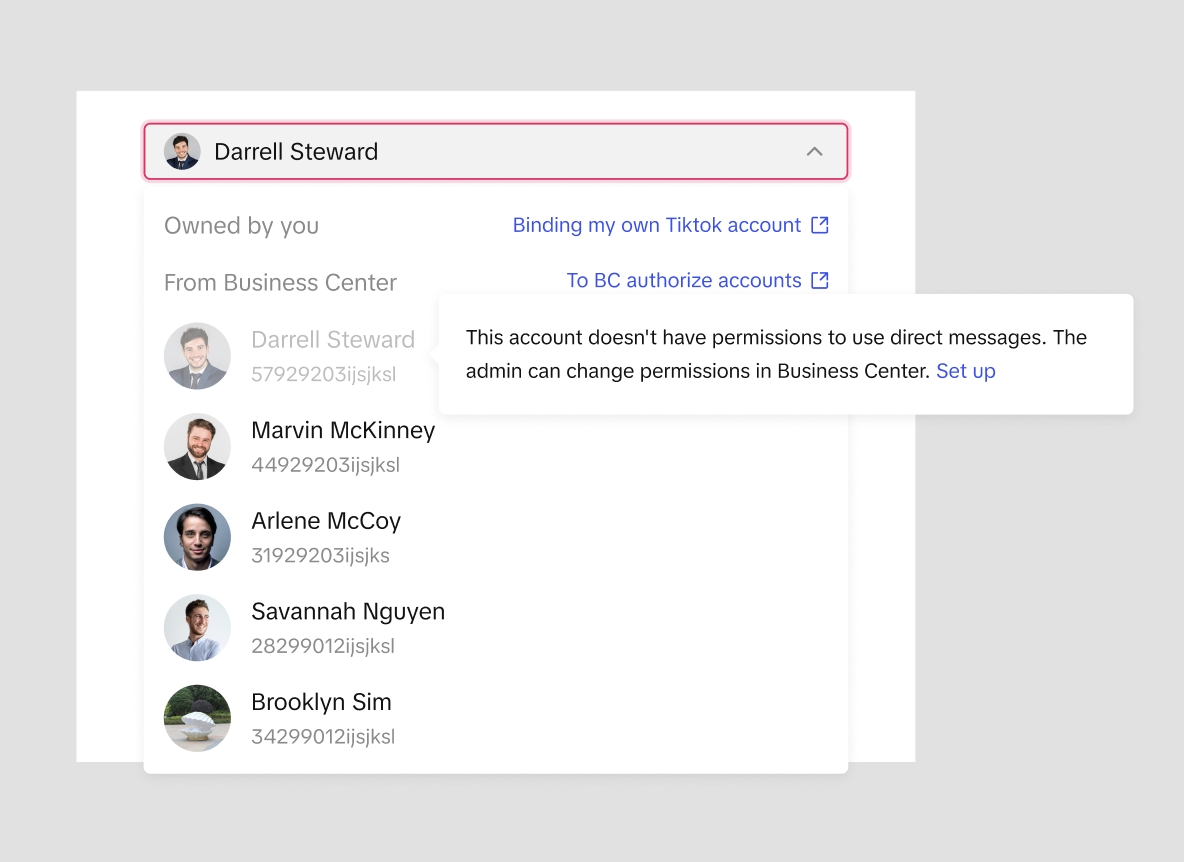Screen dimensions: 1184x862
Task: Choose the Arlene McCoy account
Action: [x=495, y=537]
